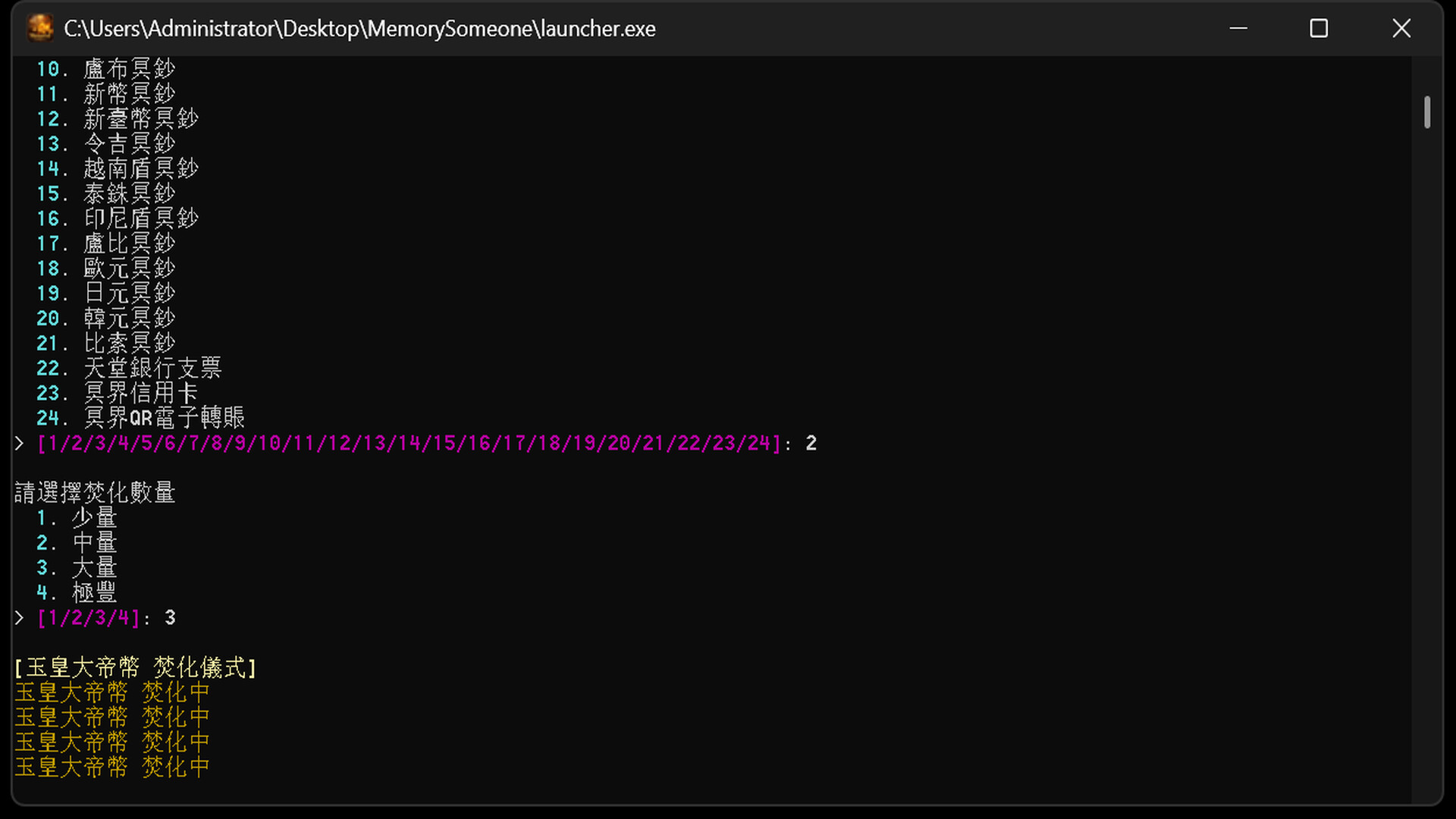Click the launcher app icon in title bar
The width and height of the screenshot is (1456, 819).
pyautogui.click(x=40, y=28)
